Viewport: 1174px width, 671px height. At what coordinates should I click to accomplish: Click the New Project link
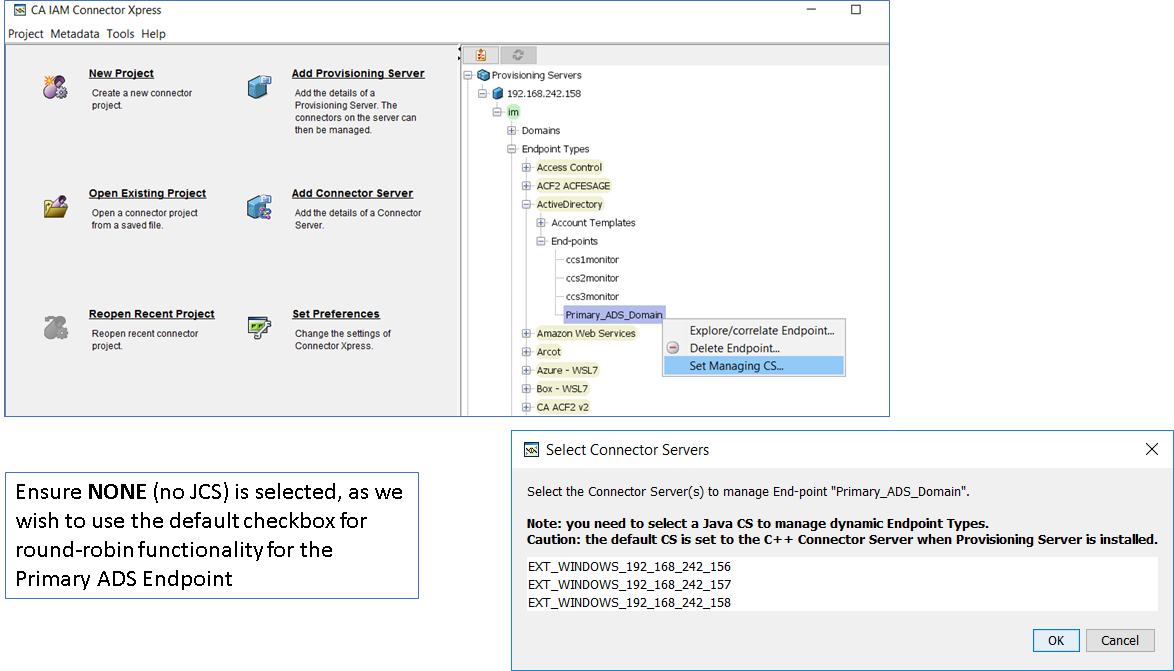[x=121, y=73]
